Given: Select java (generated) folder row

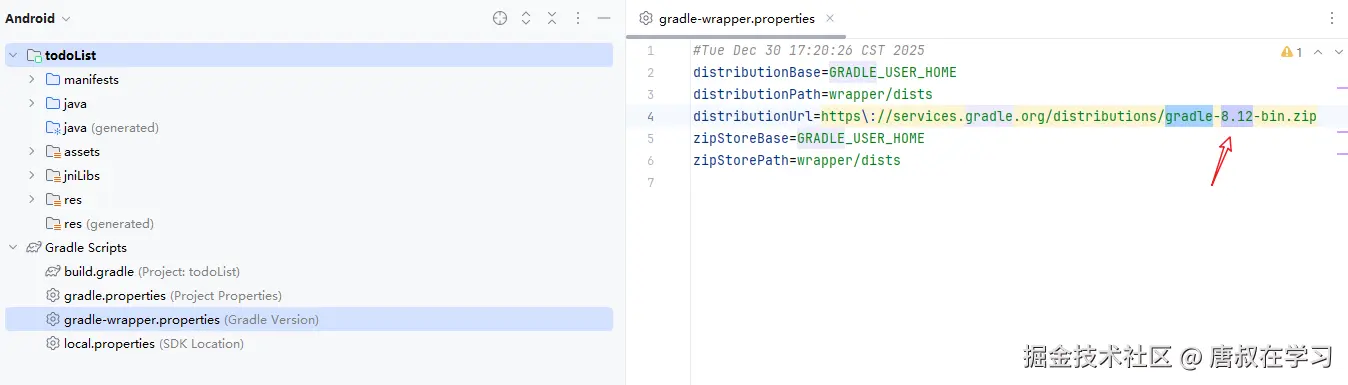Looking at the screenshot, I should [x=309, y=127].
